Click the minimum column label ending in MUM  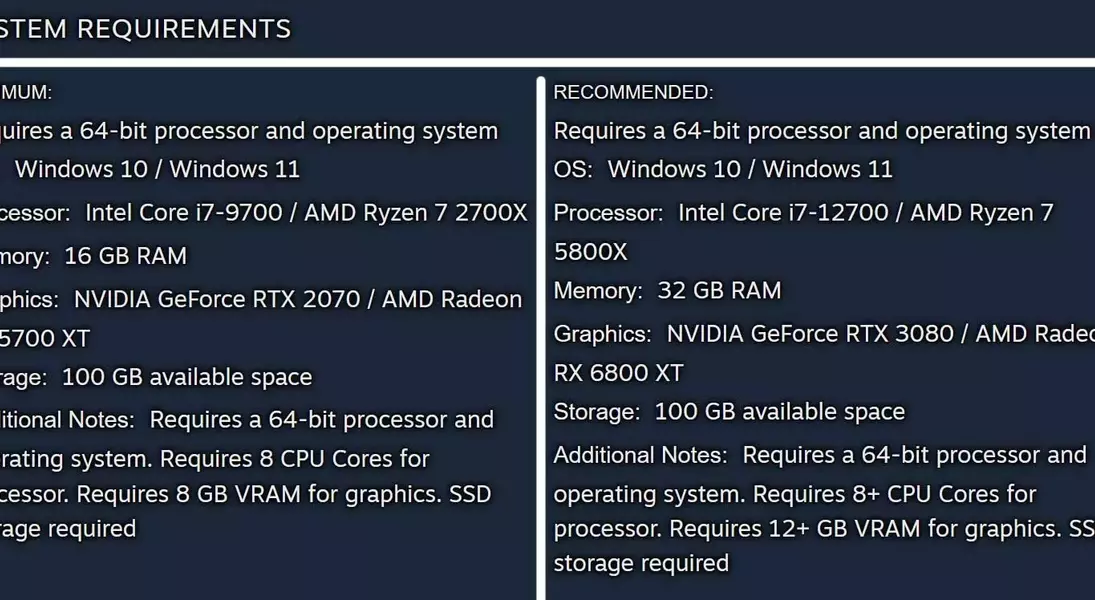pos(26,92)
